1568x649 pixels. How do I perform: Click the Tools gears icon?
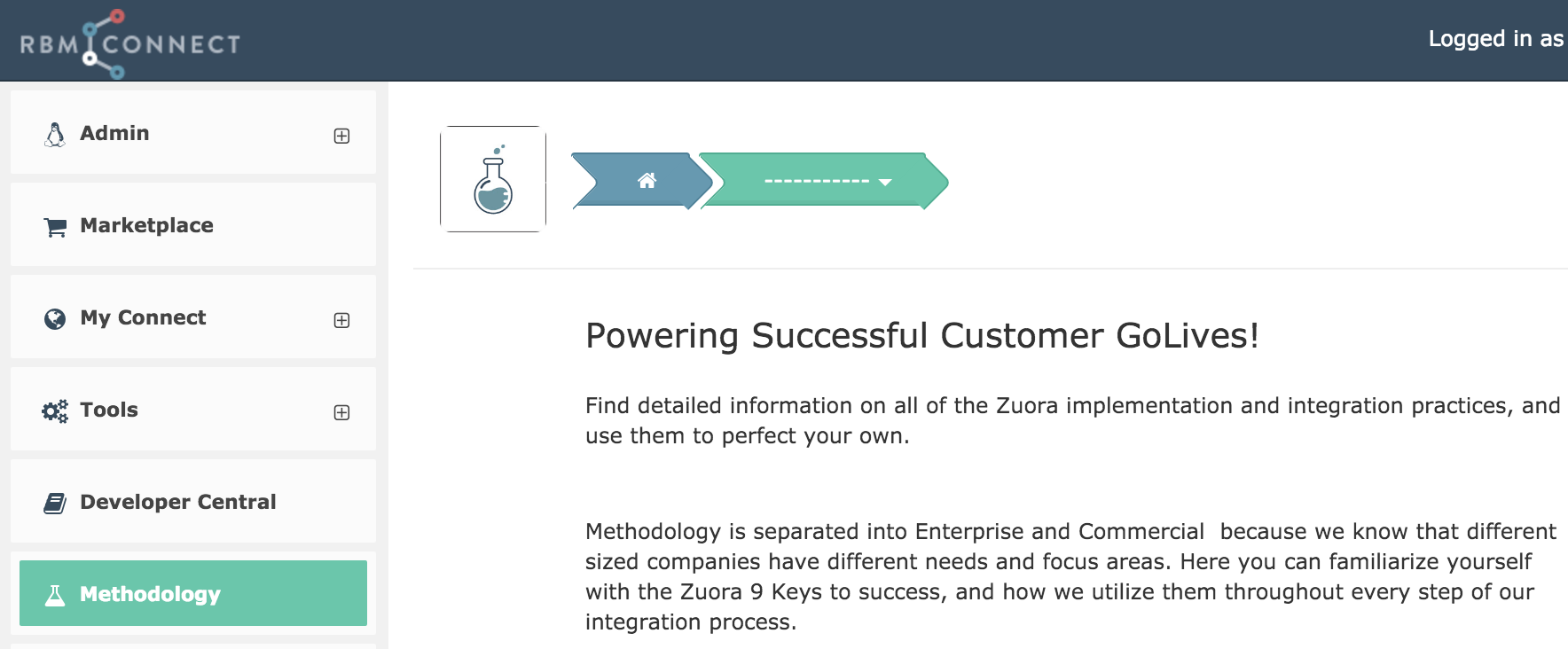click(55, 411)
